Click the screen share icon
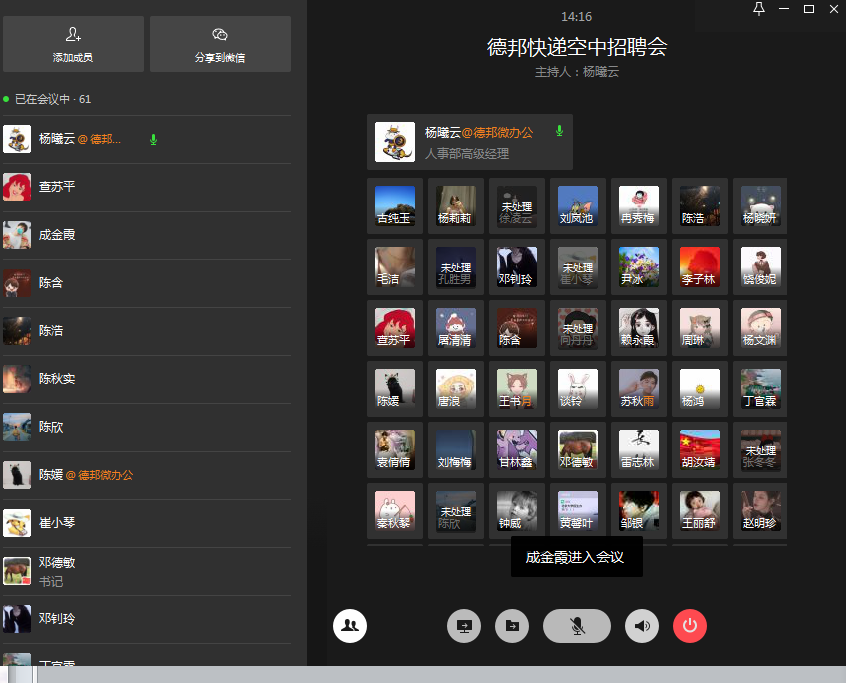 point(464,626)
